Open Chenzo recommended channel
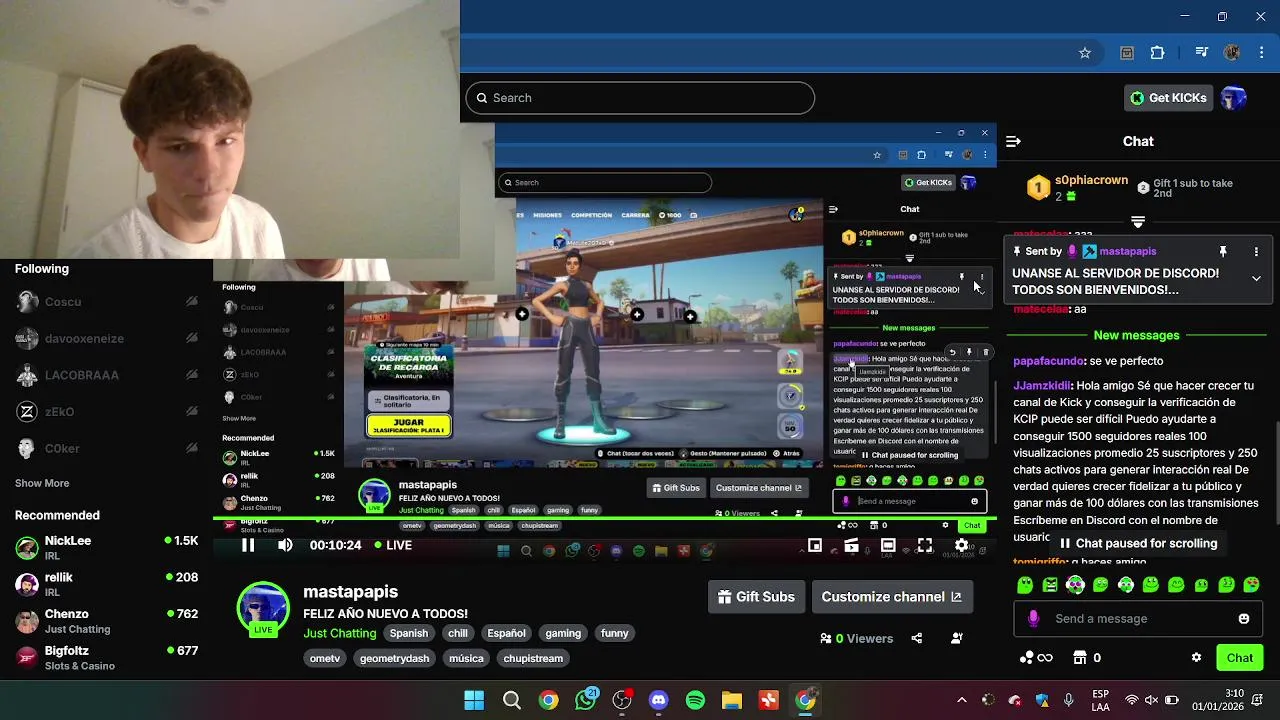Image resolution: width=1280 pixels, height=720 pixels. [x=106, y=620]
